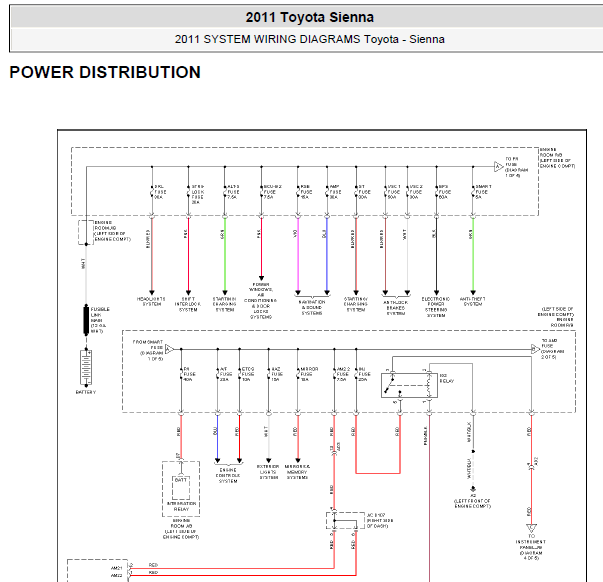The width and height of the screenshot is (603, 582).
Task: Click the '2011 Toyota Sienna' title heading
Action: point(310,17)
